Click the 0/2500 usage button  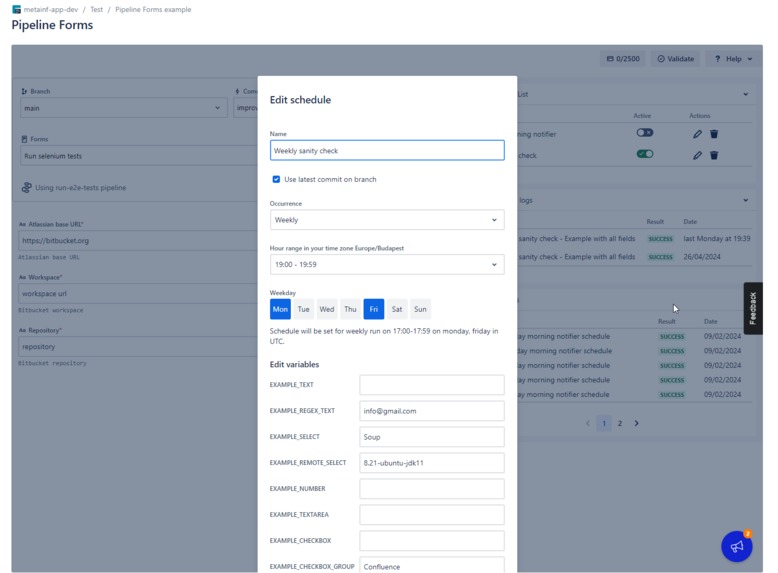(623, 59)
